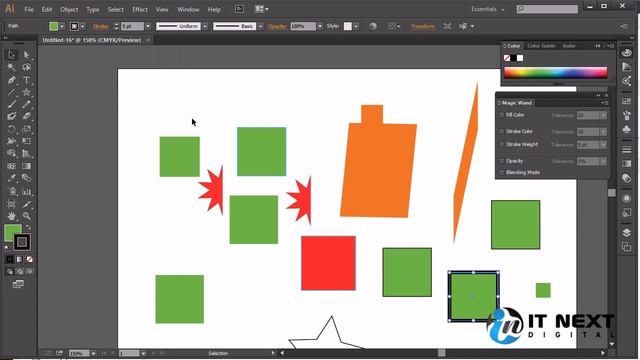This screenshot has height=360, width=640.
Task: Select the Shape Builder tool
Action: [11, 153]
